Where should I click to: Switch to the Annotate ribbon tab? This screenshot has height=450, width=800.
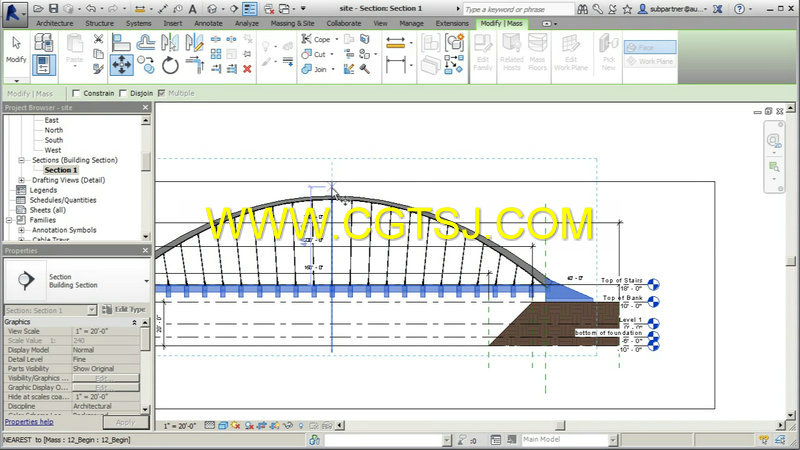click(208, 23)
